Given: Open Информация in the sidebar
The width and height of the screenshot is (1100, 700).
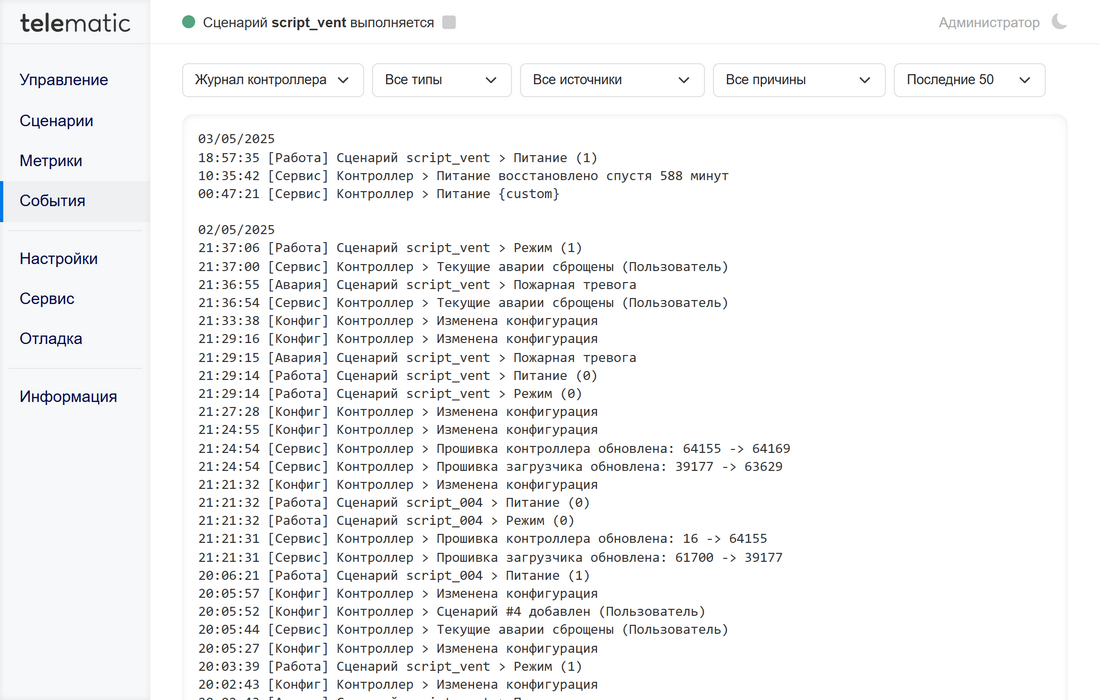Looking at the screenshot, I should tap(68, 397).
